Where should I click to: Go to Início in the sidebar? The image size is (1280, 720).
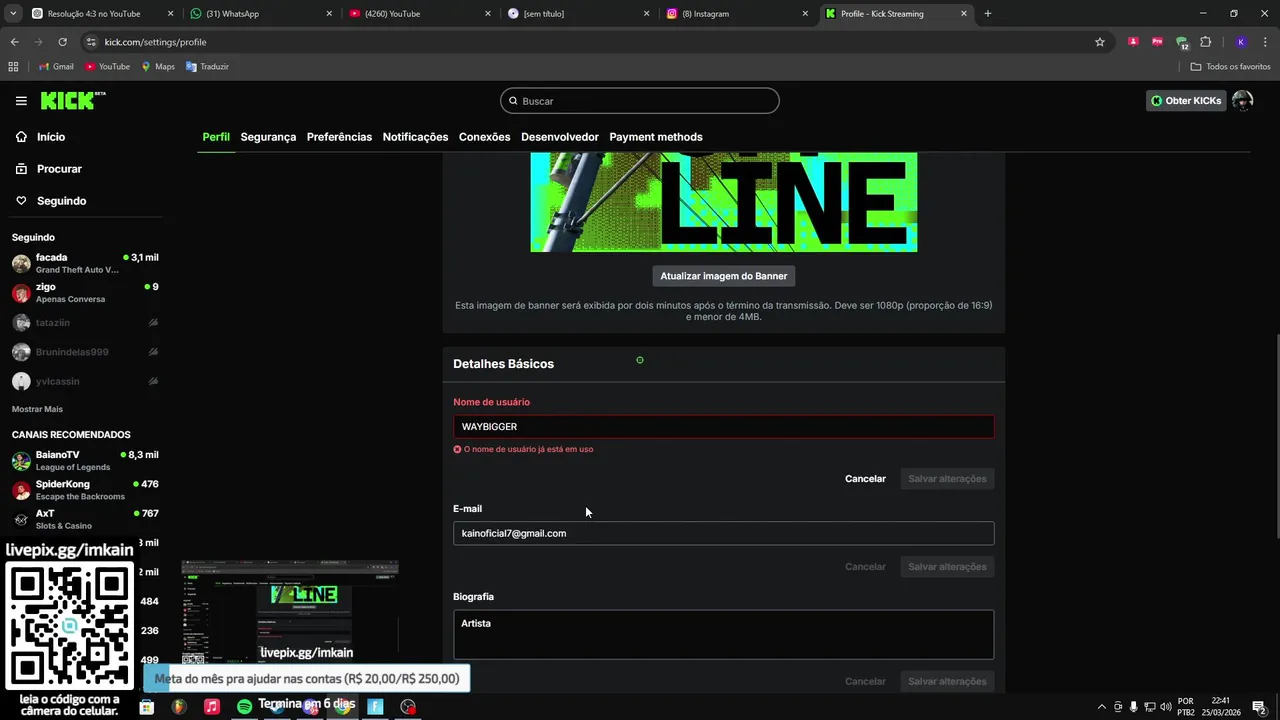click(50, 137)
